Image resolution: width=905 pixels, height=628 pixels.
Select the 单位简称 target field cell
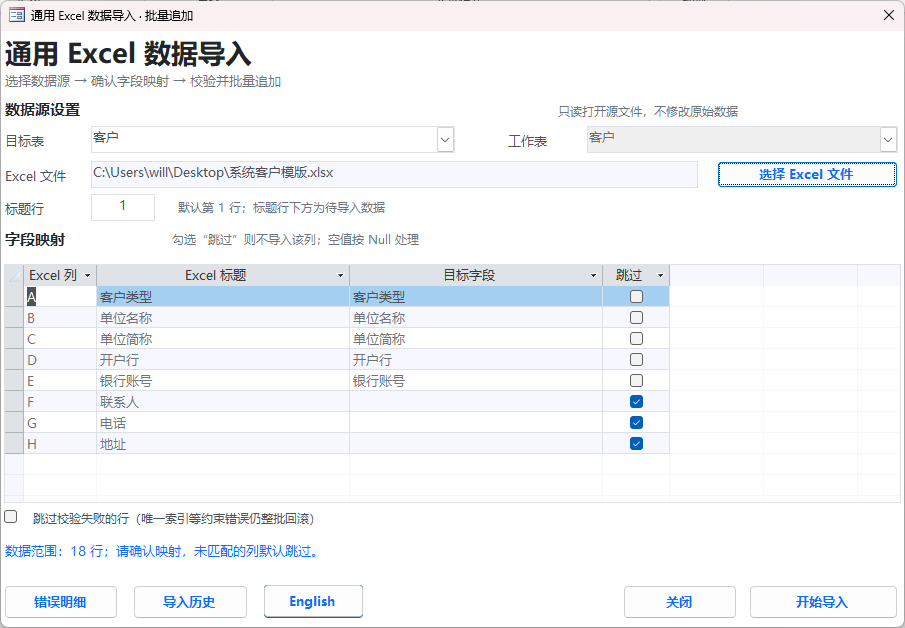476,339
